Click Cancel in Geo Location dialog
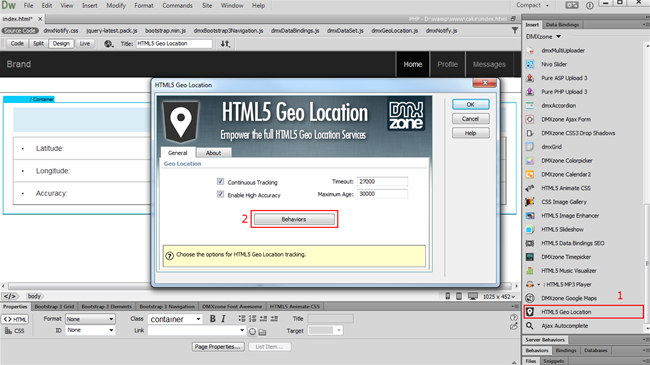This screenshot has width=650, height=365. click(471, 119)
